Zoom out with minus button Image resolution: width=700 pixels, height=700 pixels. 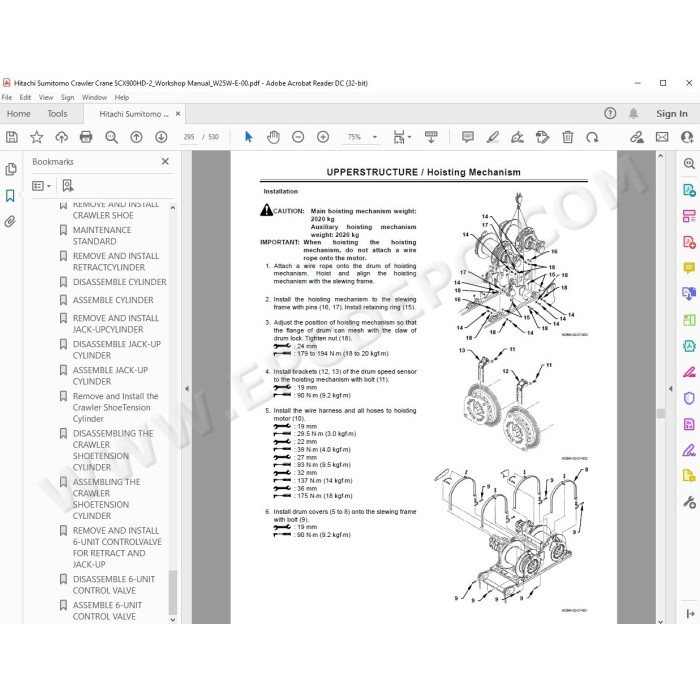pyautogui.click(x=298, y=137)
